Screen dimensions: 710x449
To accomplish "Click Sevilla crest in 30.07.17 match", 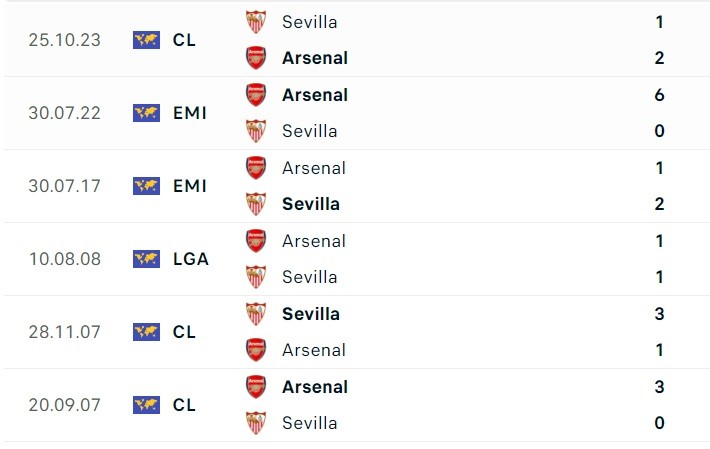I will pyautogui.click(x=256, y=204).
